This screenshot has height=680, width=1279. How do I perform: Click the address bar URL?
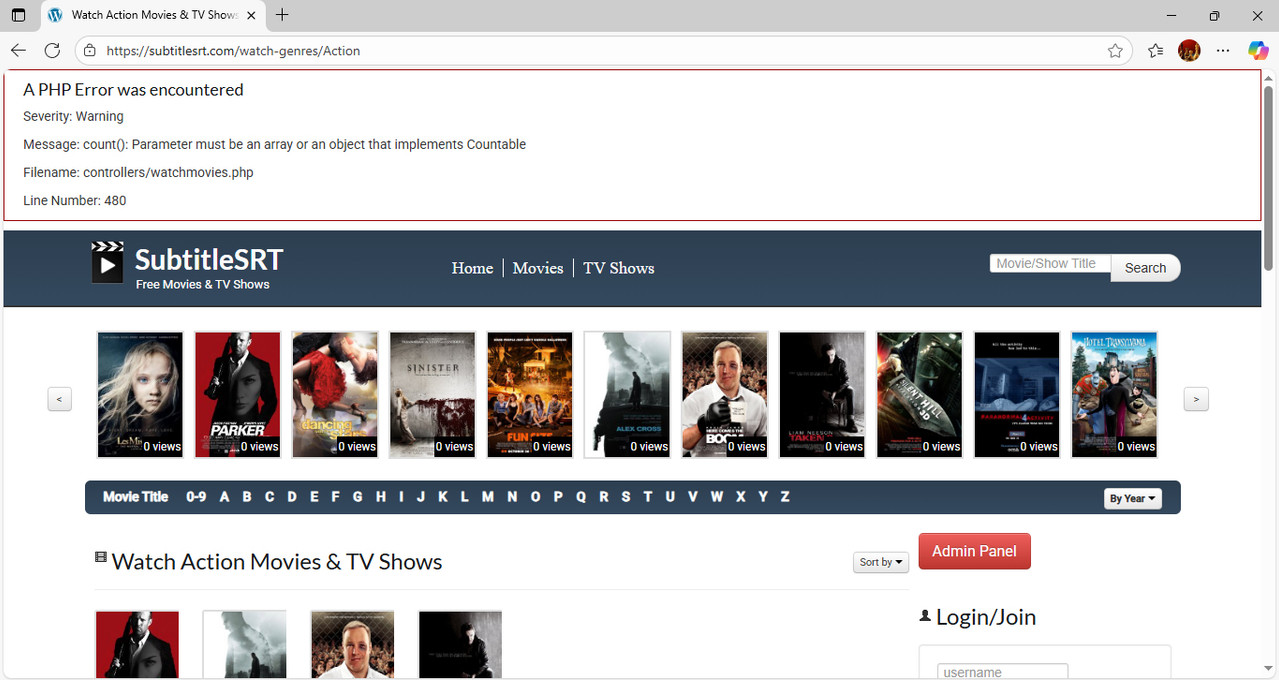233,51
